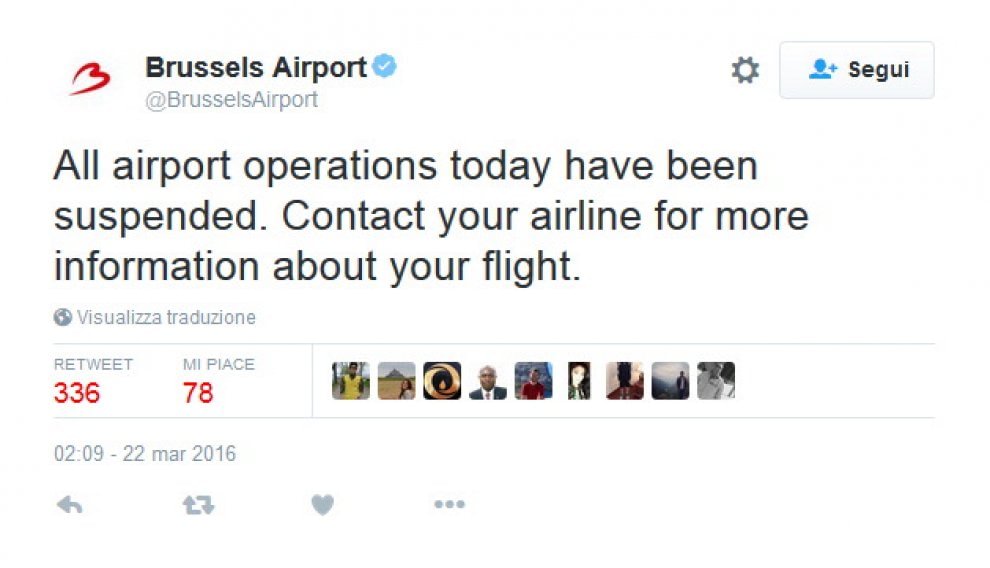The height and width of the screenshot is (568, 990).
Task: Open more options three-dots icon
Action: (450, 504)
